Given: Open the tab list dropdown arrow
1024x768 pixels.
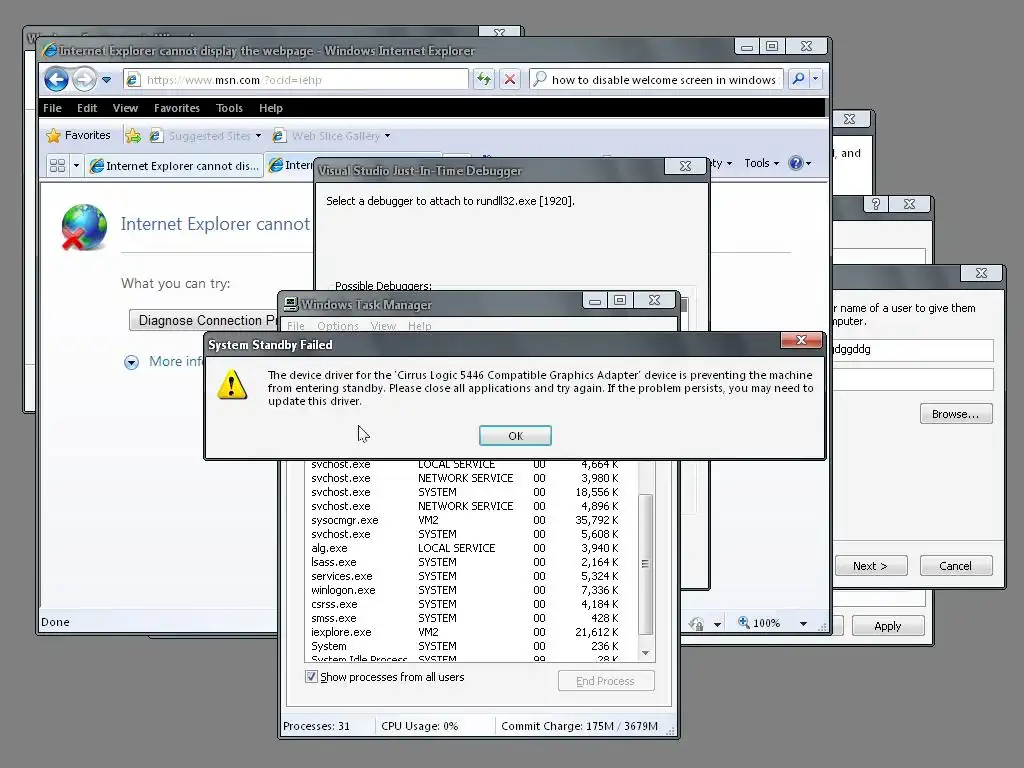Looking at the screenshot, I should point(76,165).
